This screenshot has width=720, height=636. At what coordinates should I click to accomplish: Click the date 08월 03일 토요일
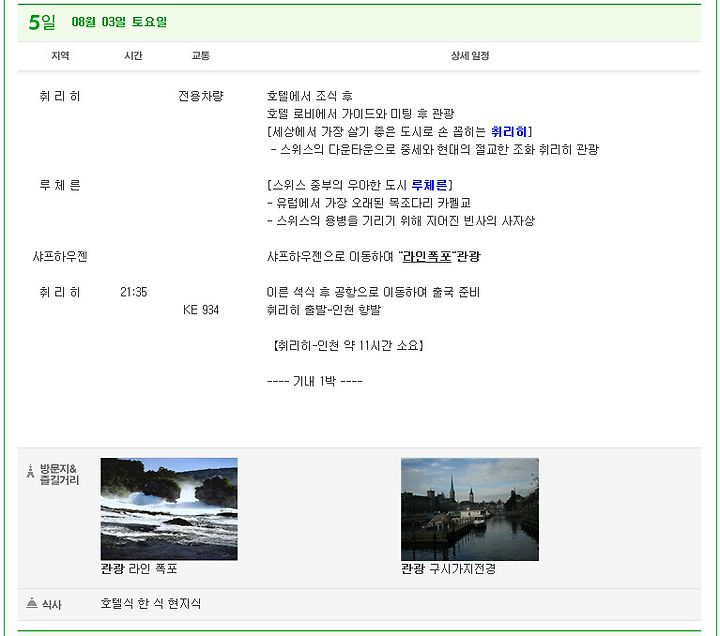(x=119, y=22)
